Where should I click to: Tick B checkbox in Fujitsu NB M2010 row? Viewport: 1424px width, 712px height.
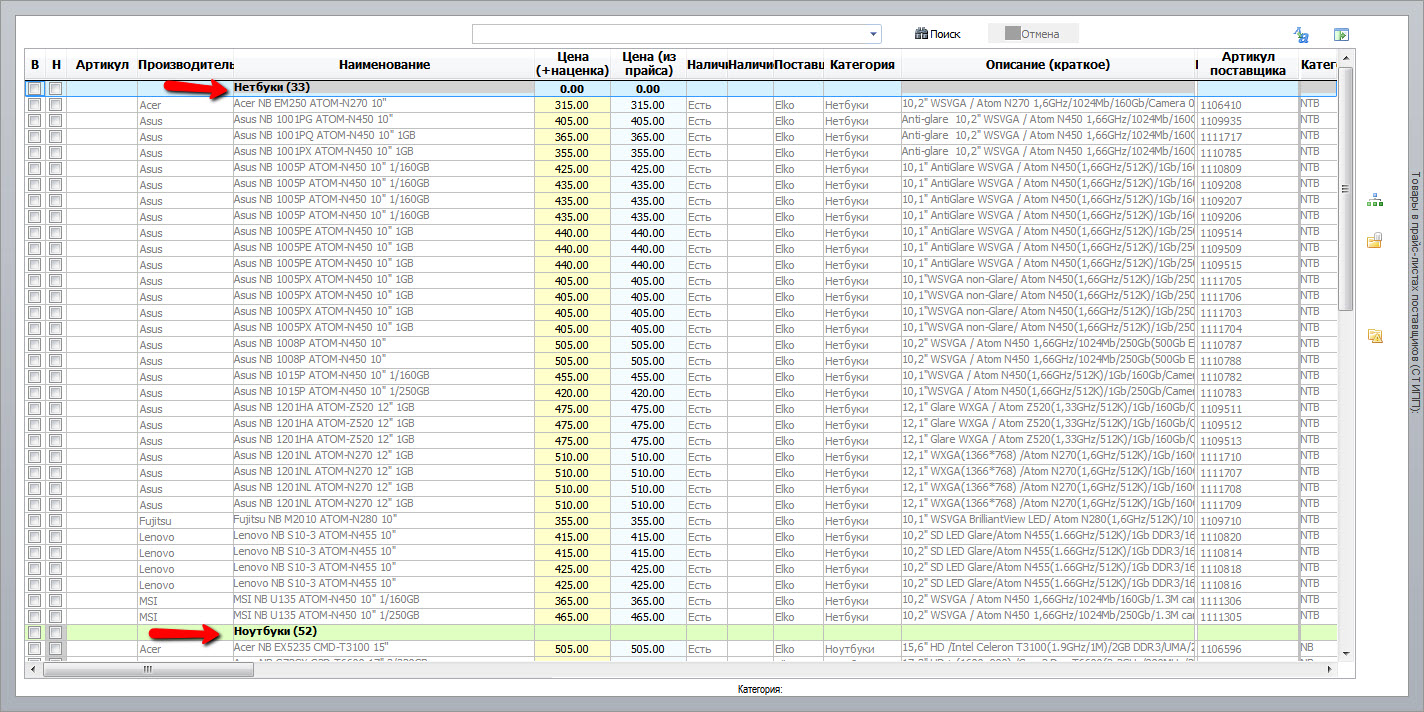[35, 521]
